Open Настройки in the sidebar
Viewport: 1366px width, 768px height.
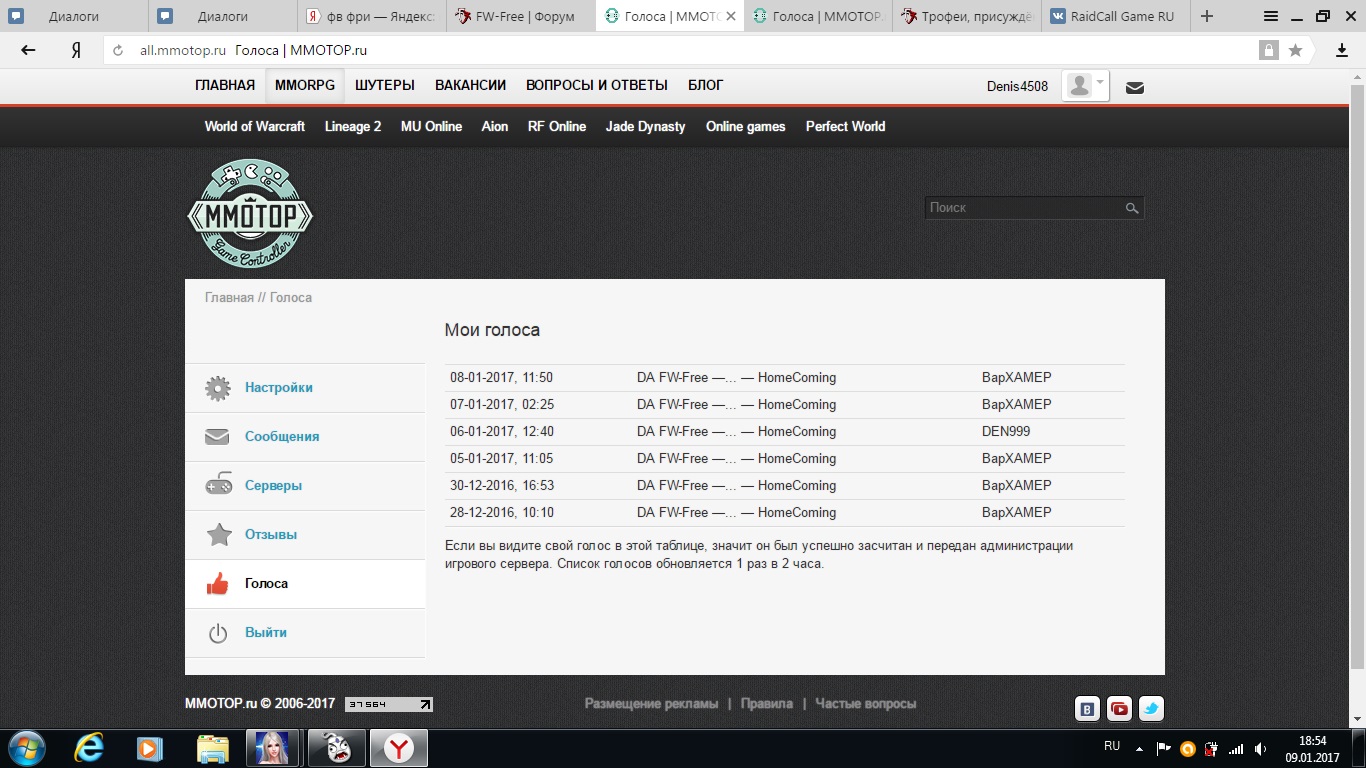pyautogui.click(x=278, y=388)
